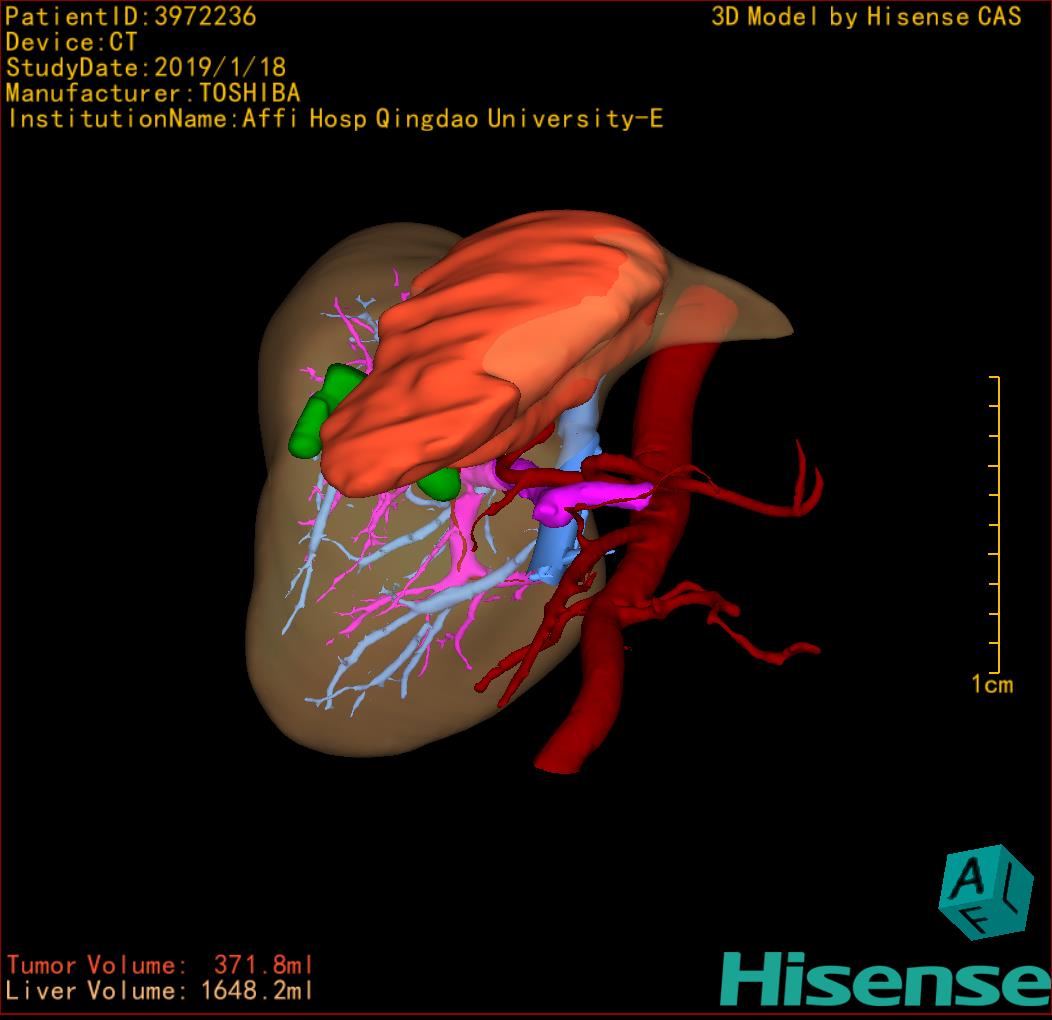Viewport: 1052px width, 1020px height.
Task: Click the Manufacturer:TOSHIBA label
Action: tap(153, 93)
